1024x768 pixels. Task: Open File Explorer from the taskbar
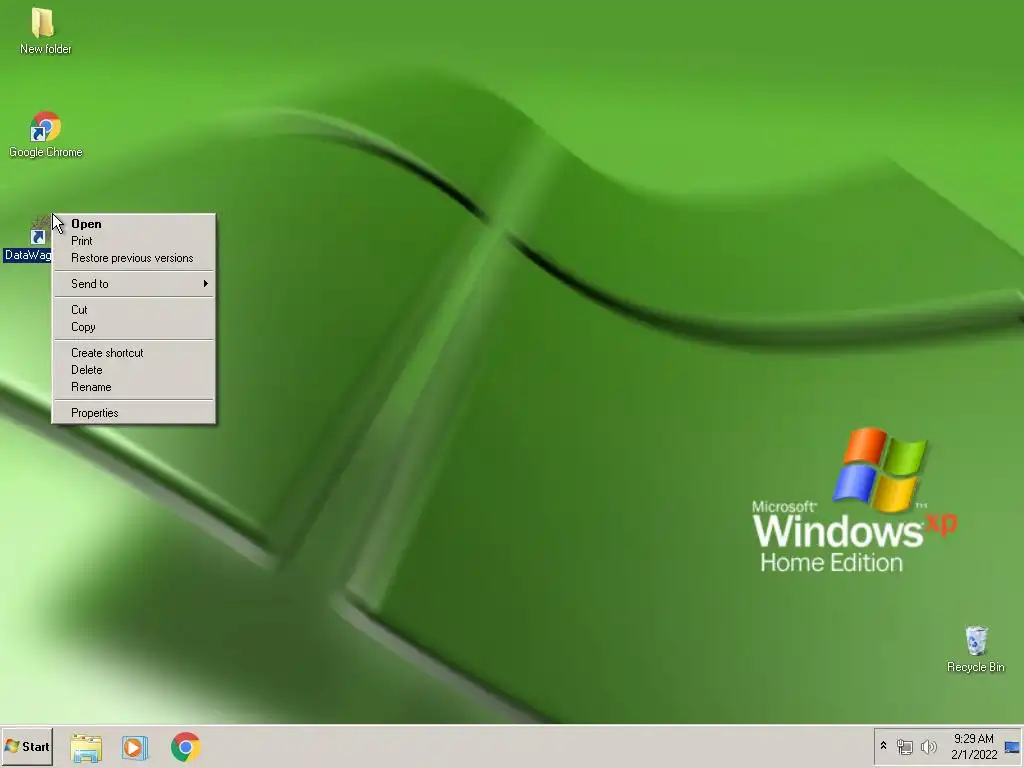tap(86, 747)
